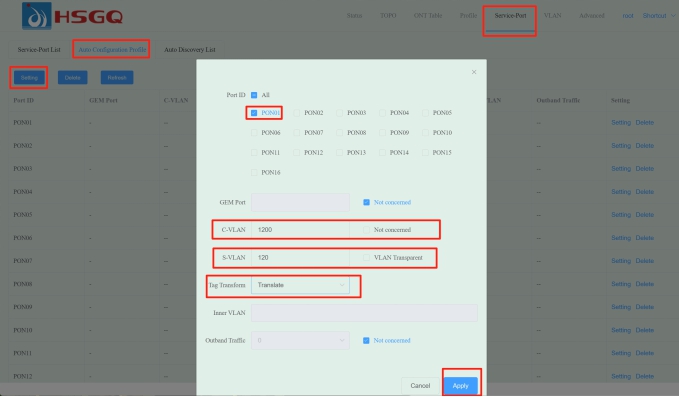Screen dimensions: 679x397
Task: Open the VLAN menu in top navigation
Action: (x=553, y=16)
